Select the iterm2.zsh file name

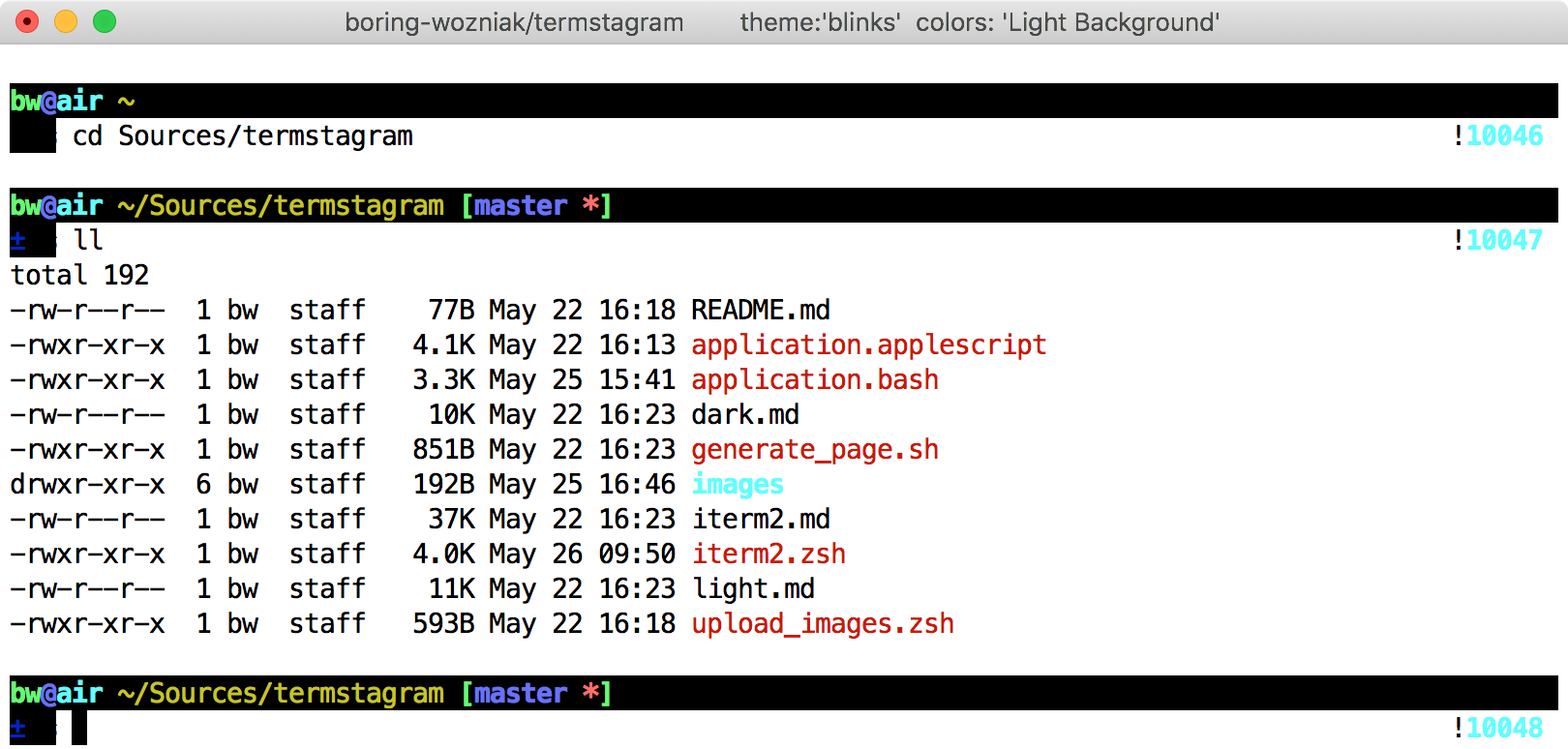tap(768, 554)
